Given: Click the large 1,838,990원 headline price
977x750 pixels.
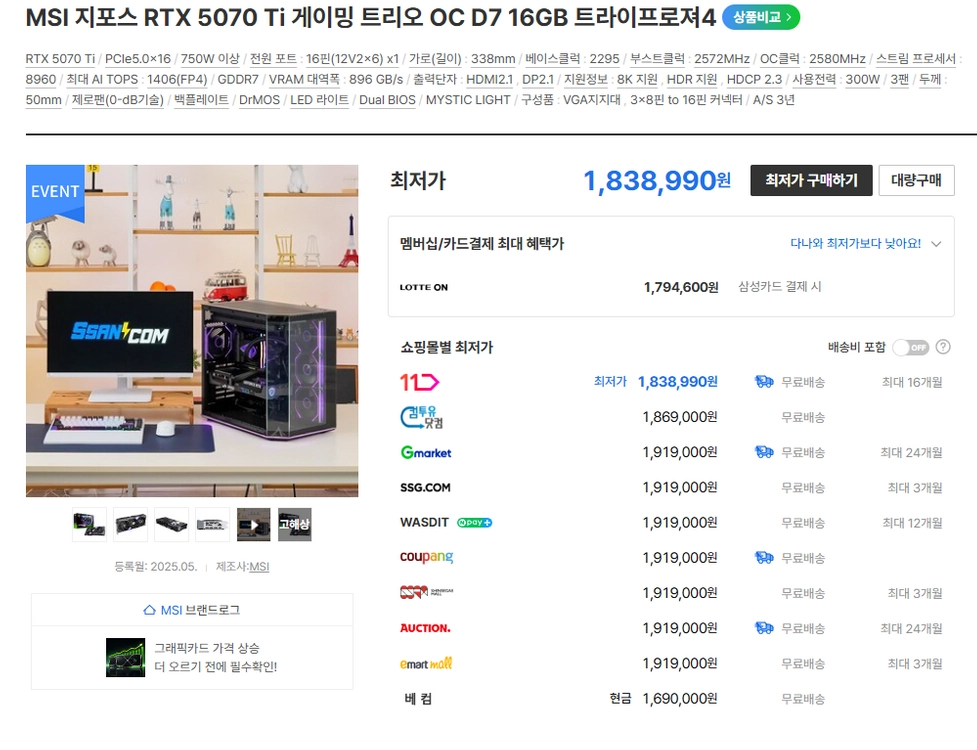Looking at the screenshot, I should 657,181.
